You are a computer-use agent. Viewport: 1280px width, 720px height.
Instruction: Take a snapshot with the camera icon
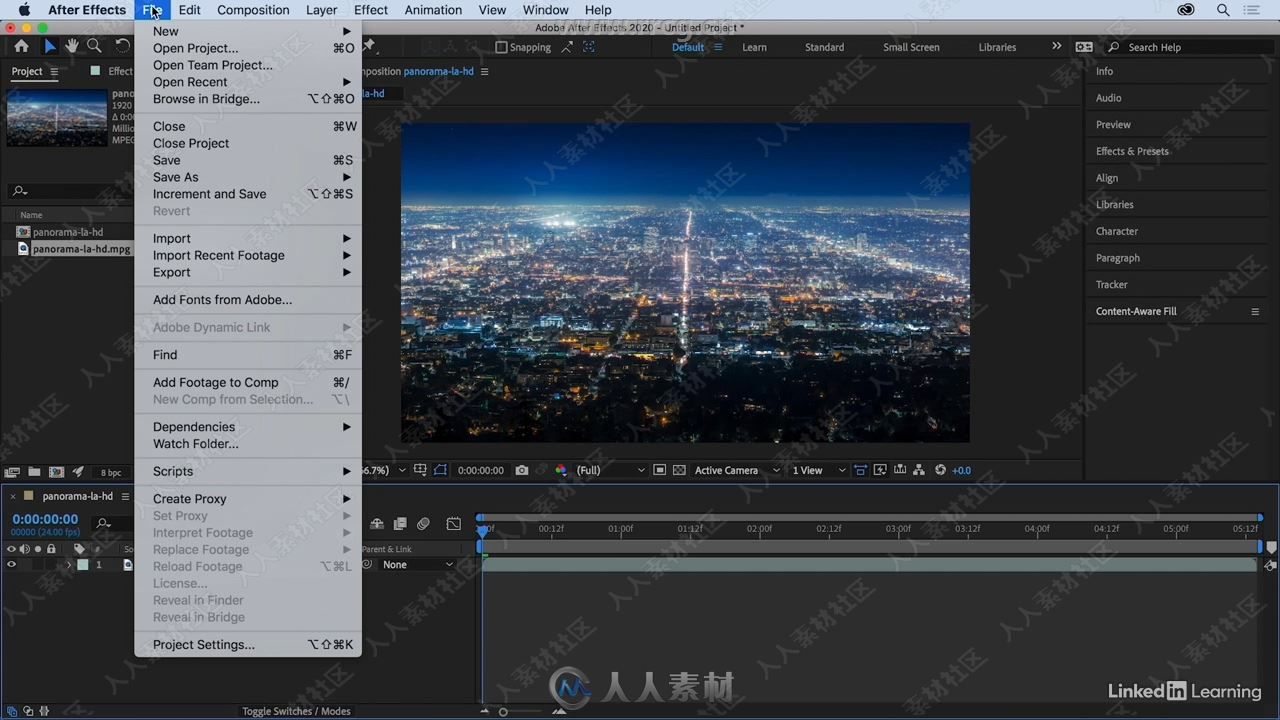(522, 470)
